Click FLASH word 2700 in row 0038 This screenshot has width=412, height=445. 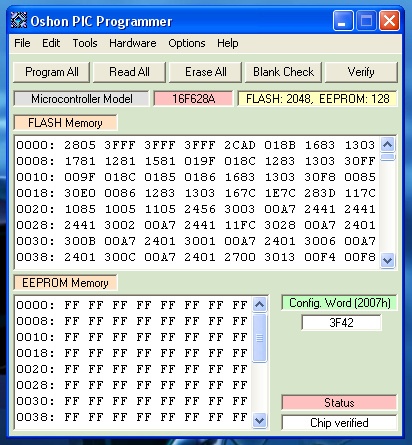click(240, 257)
